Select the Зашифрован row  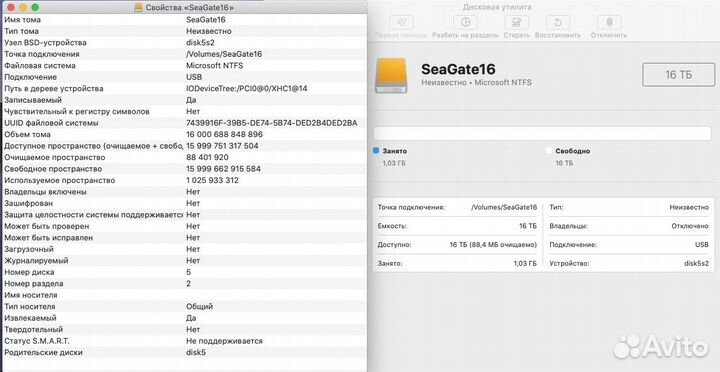click(184, 203)
